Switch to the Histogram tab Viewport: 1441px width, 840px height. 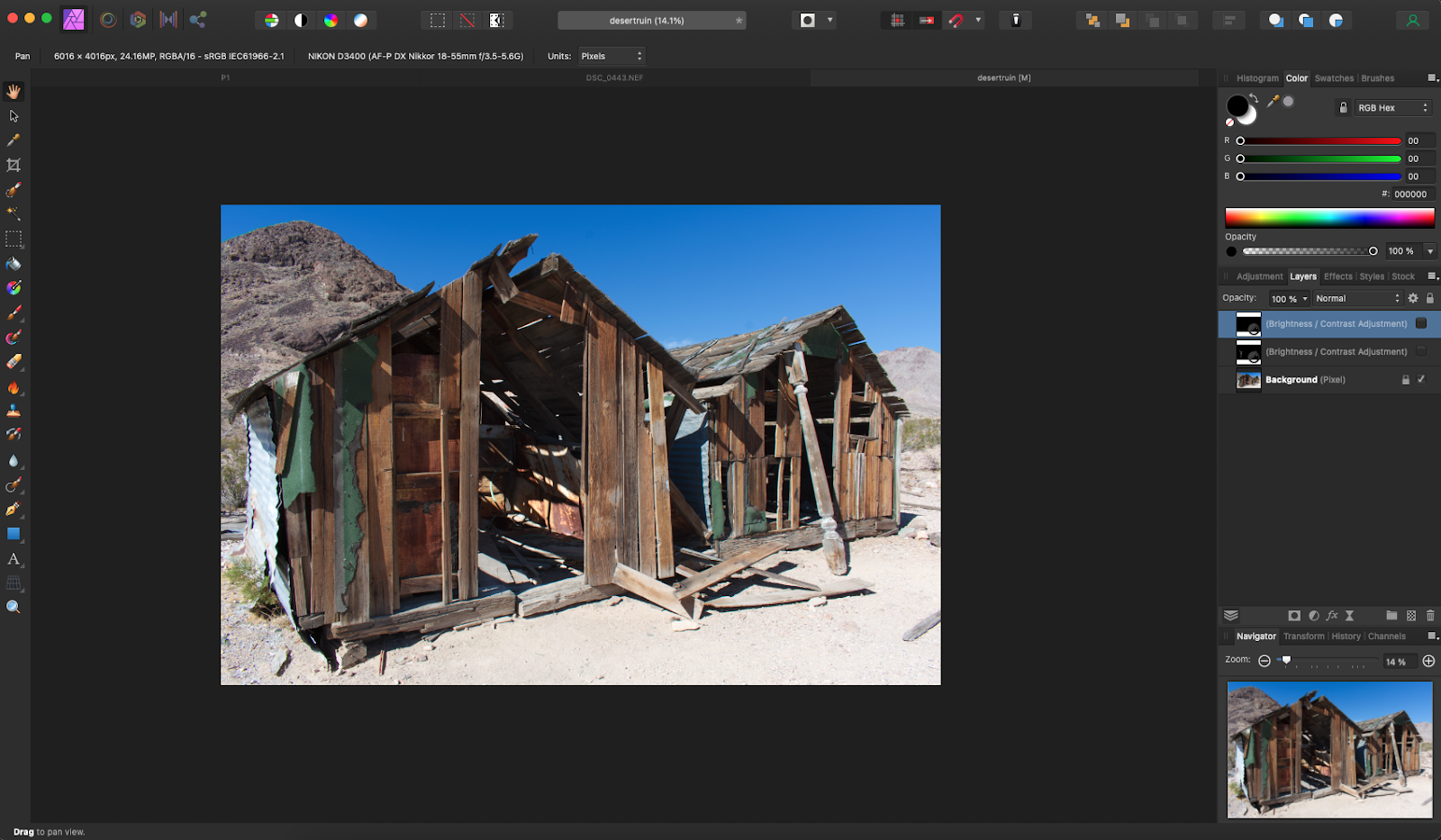[x=1256, y=78]
